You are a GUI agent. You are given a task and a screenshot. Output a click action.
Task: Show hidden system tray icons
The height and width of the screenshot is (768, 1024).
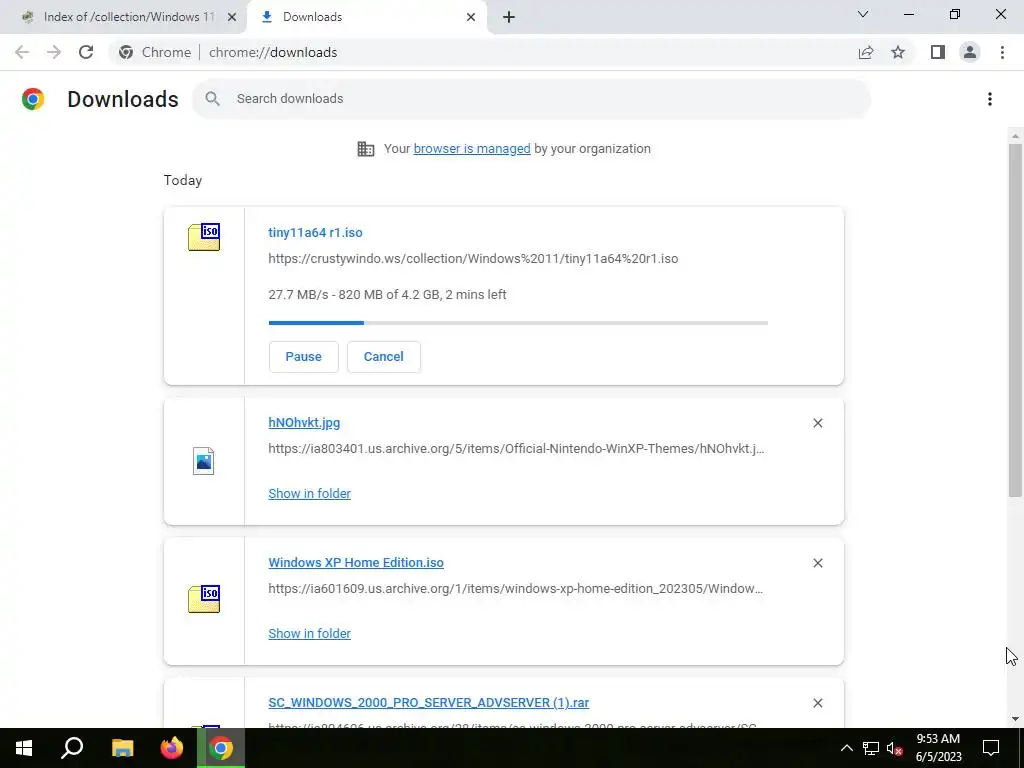pyautogui.click(x=846, y=748)
